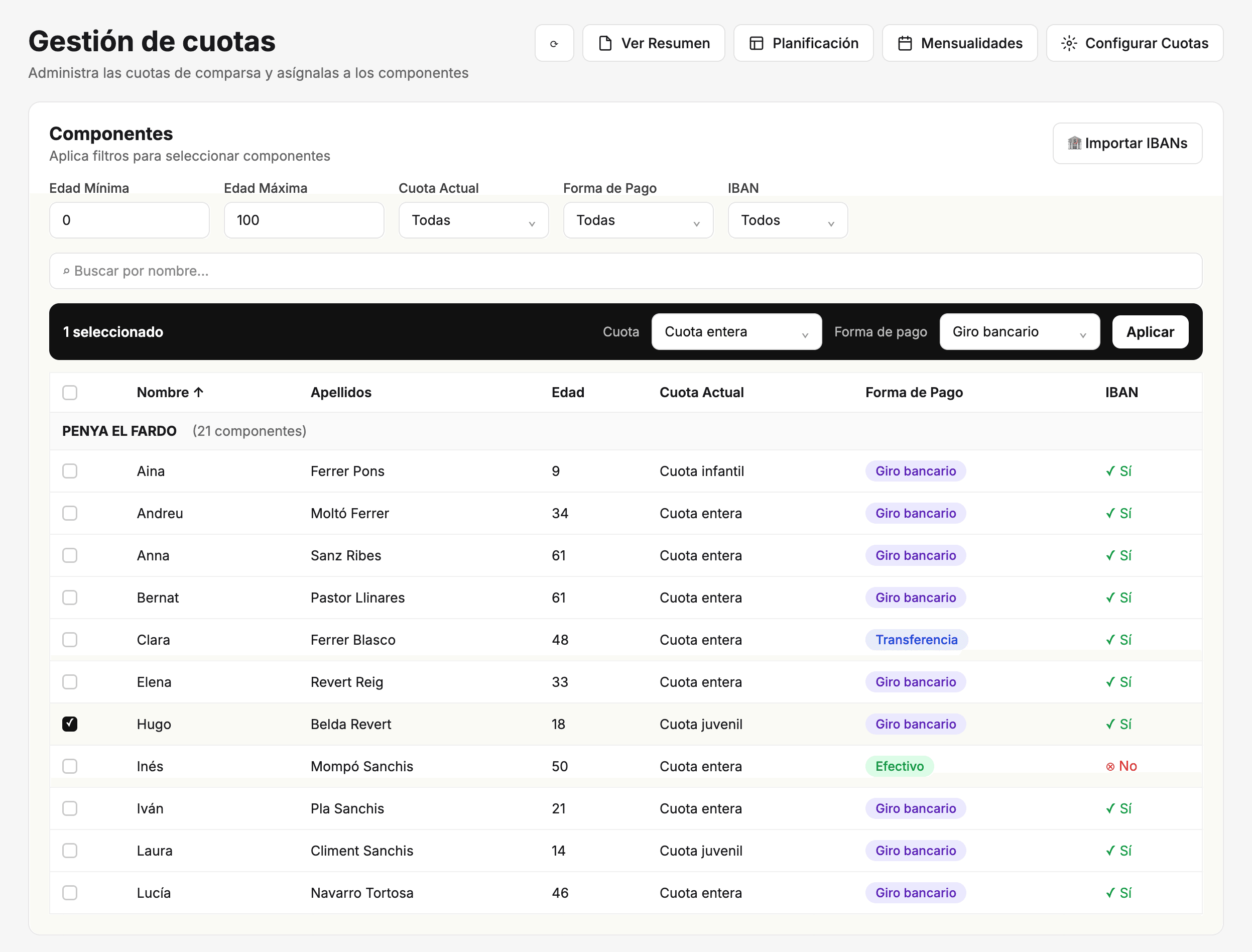Toggle the select-all header checkbox
This screenshot has height=952, width=1252.
click(70, 392)
